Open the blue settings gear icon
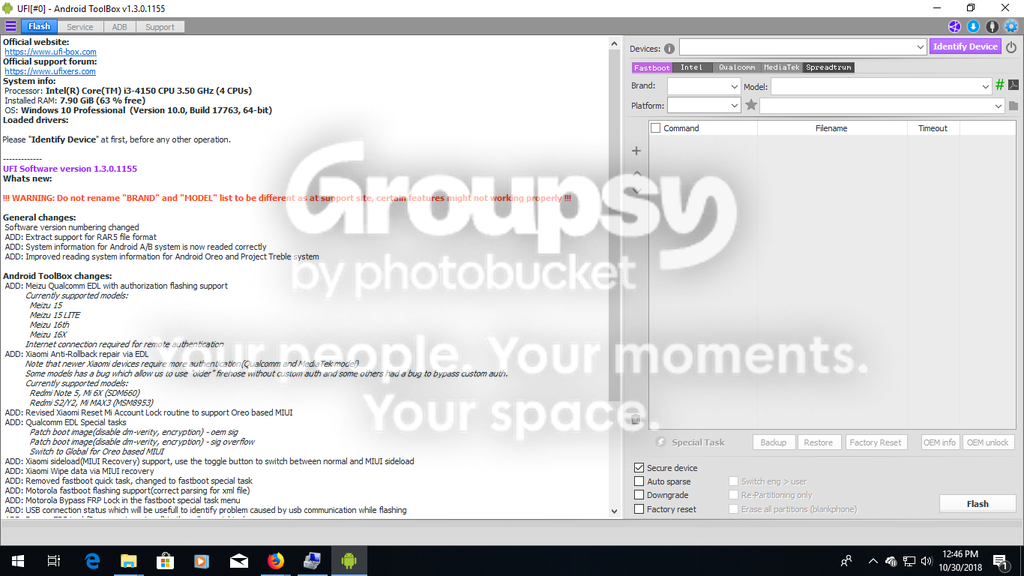This screenshot has width=1024, height=576. pos(1011,27)
